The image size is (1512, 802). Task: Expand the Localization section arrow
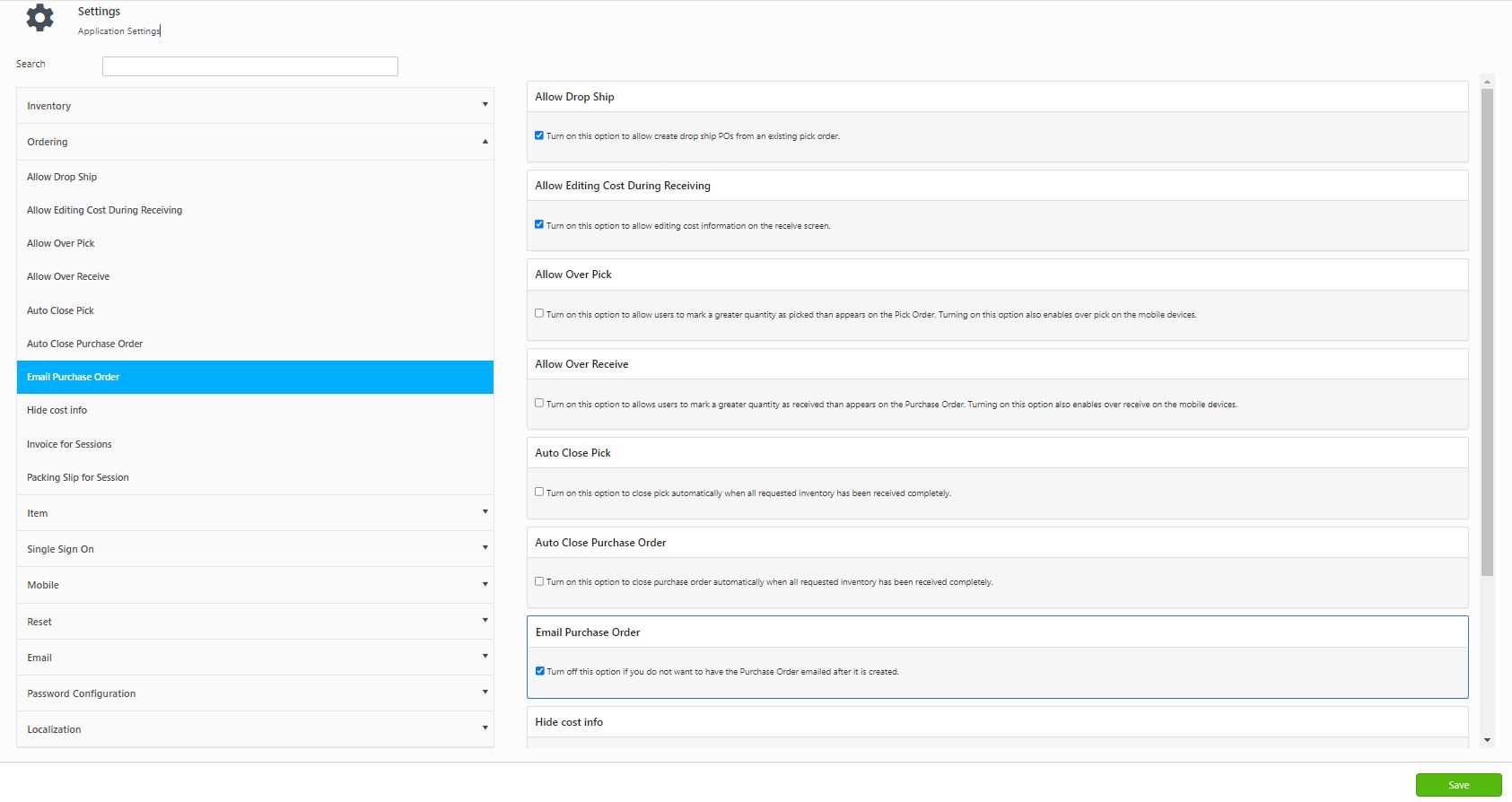click(x=485, y=728)
